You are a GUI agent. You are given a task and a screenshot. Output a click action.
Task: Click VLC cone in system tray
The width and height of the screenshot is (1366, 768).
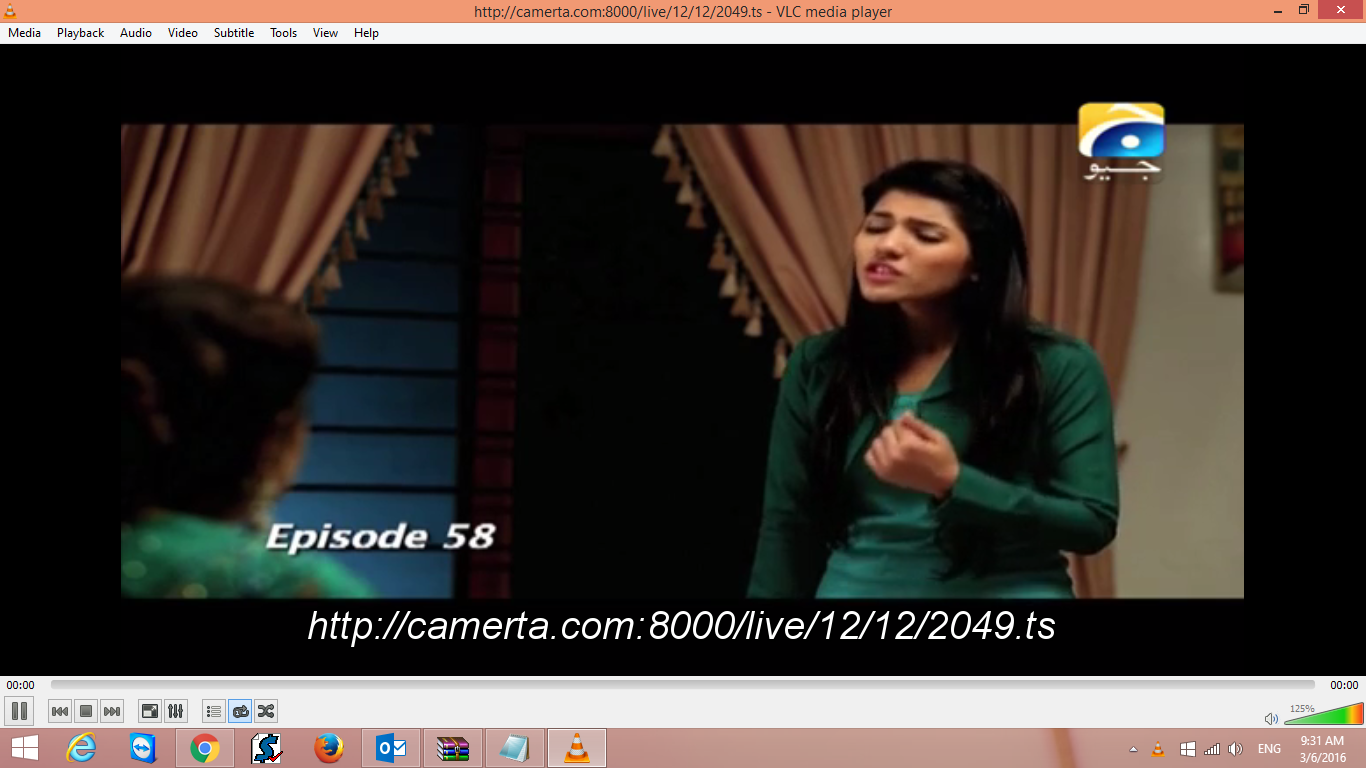tap(1158, 749)
